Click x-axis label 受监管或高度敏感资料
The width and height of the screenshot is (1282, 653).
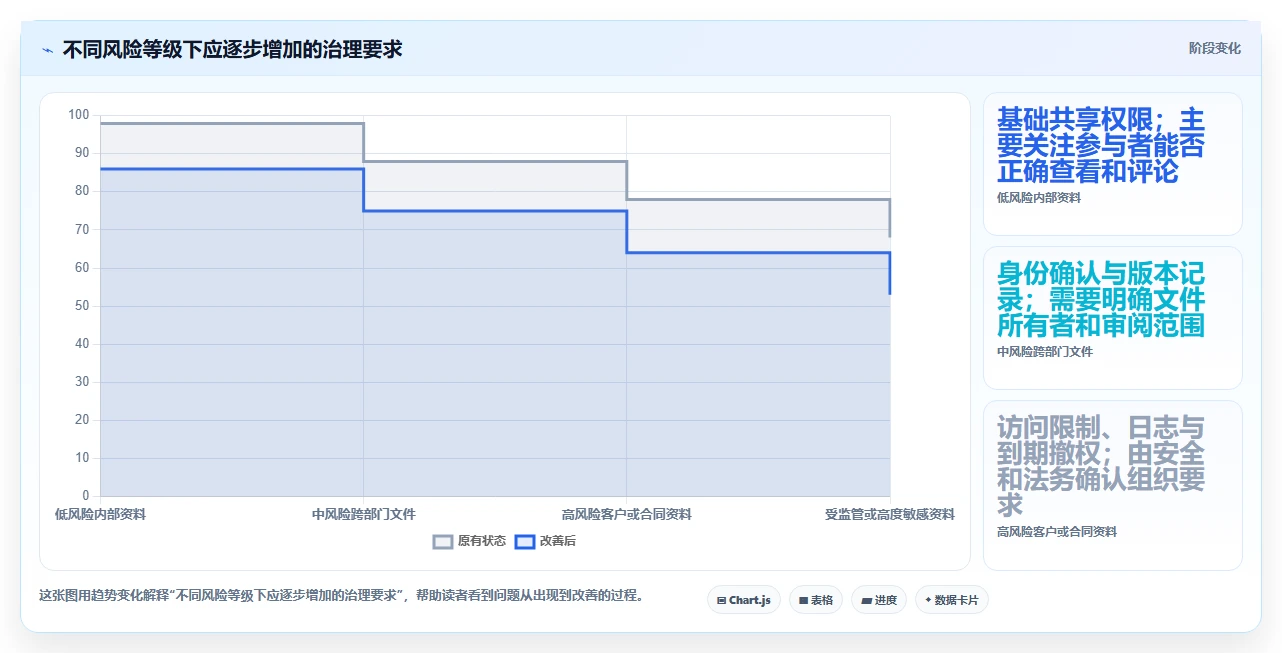coord(890,514)
